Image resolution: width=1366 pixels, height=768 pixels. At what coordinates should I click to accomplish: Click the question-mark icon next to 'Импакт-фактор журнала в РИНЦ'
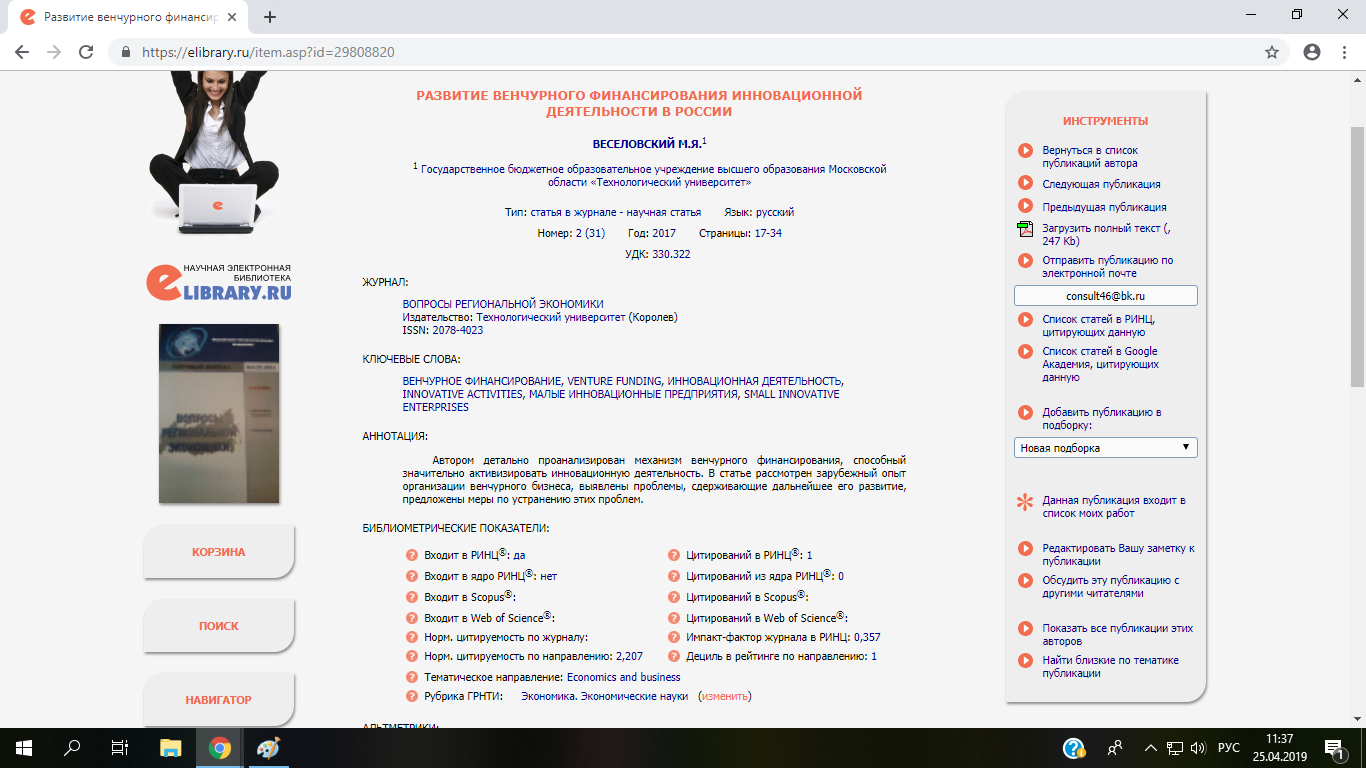pyautogui.click(x=675, y=637)
